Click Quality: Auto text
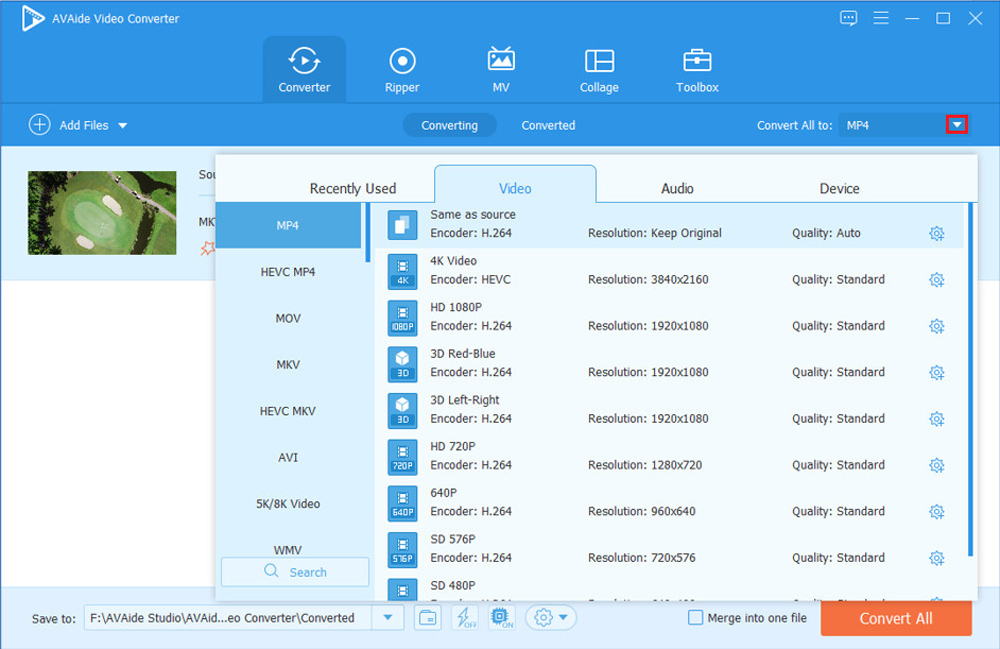Screen dimensions: 1000x649 point(826,233)
